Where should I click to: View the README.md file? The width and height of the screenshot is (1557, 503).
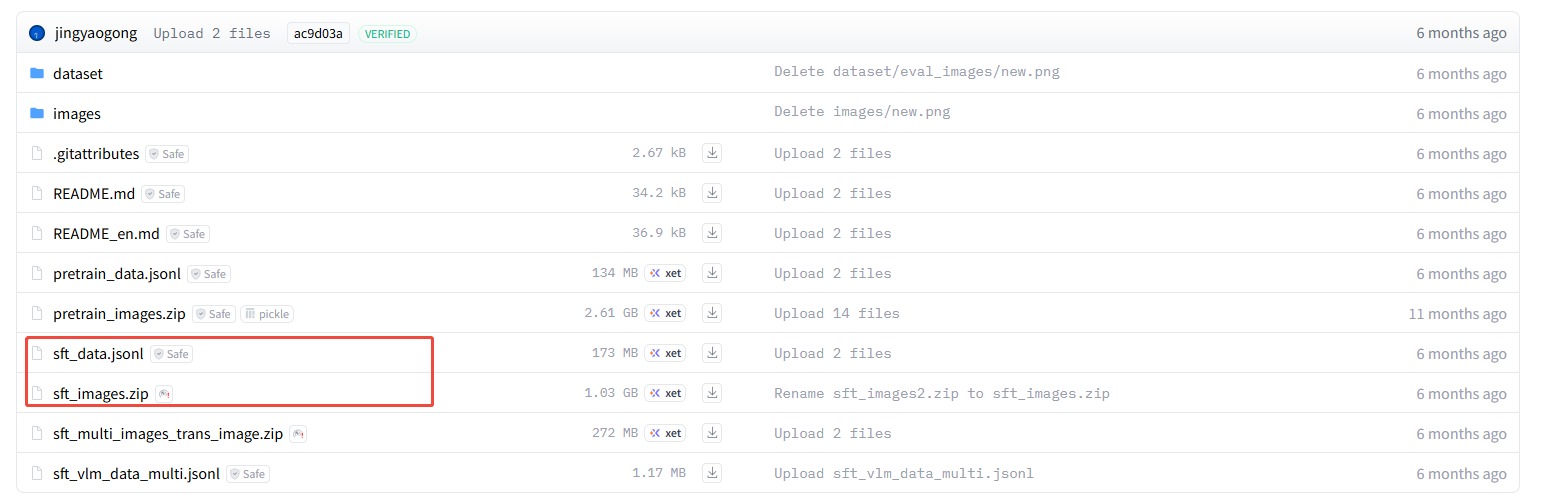pyautogui.click(x=94, y=194)
